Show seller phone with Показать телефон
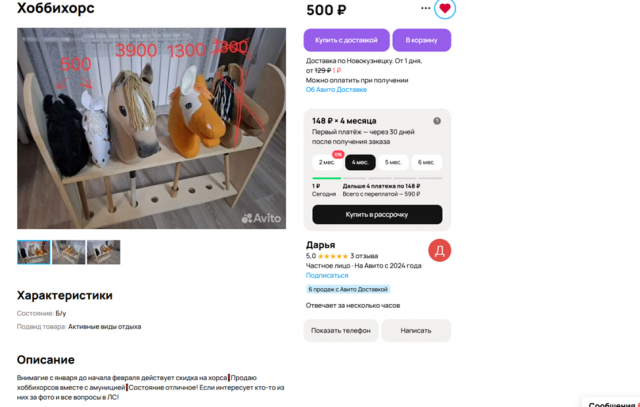The image size is (640, 407). (341, 330)
